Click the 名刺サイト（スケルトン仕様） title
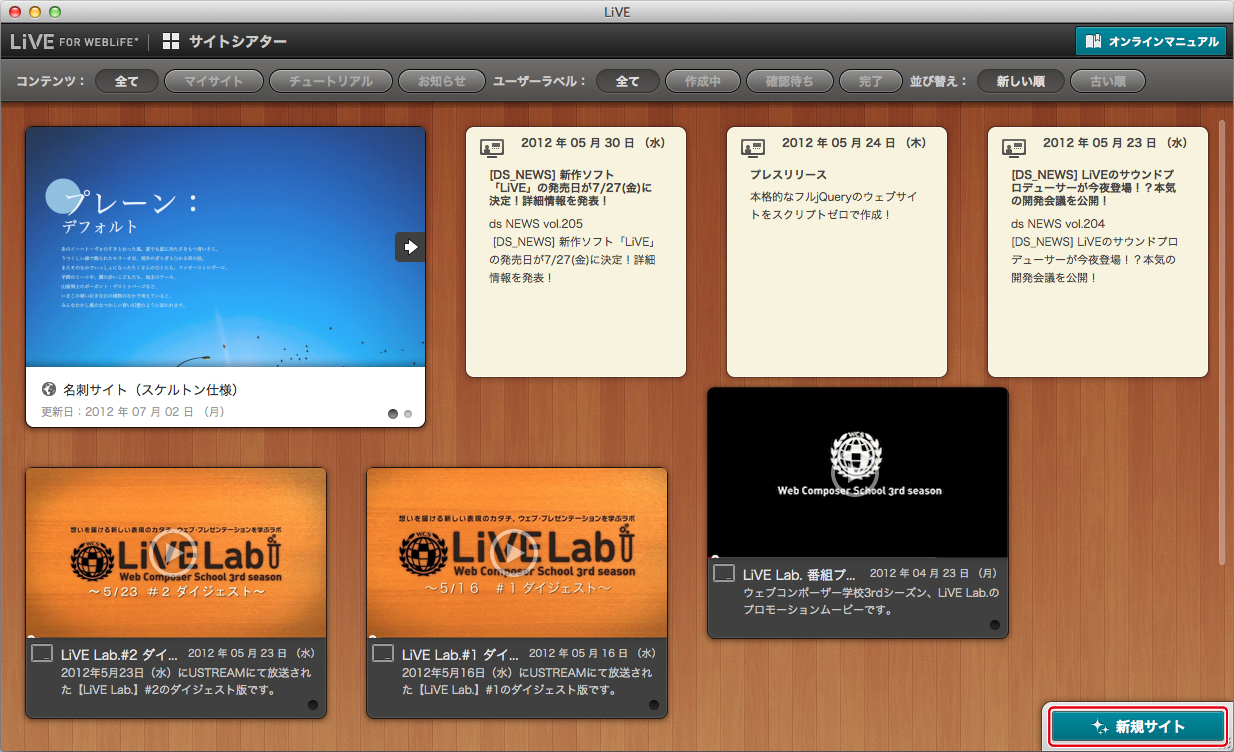Image resolution: width=1234 pixels, height=752 pixels. pyautogui.click(x=151, y=389)
